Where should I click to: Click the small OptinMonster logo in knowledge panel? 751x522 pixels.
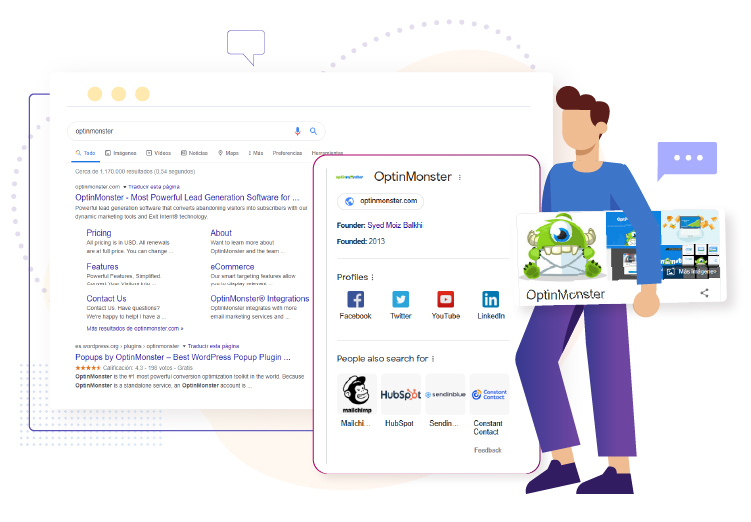(x=349, y=177)
